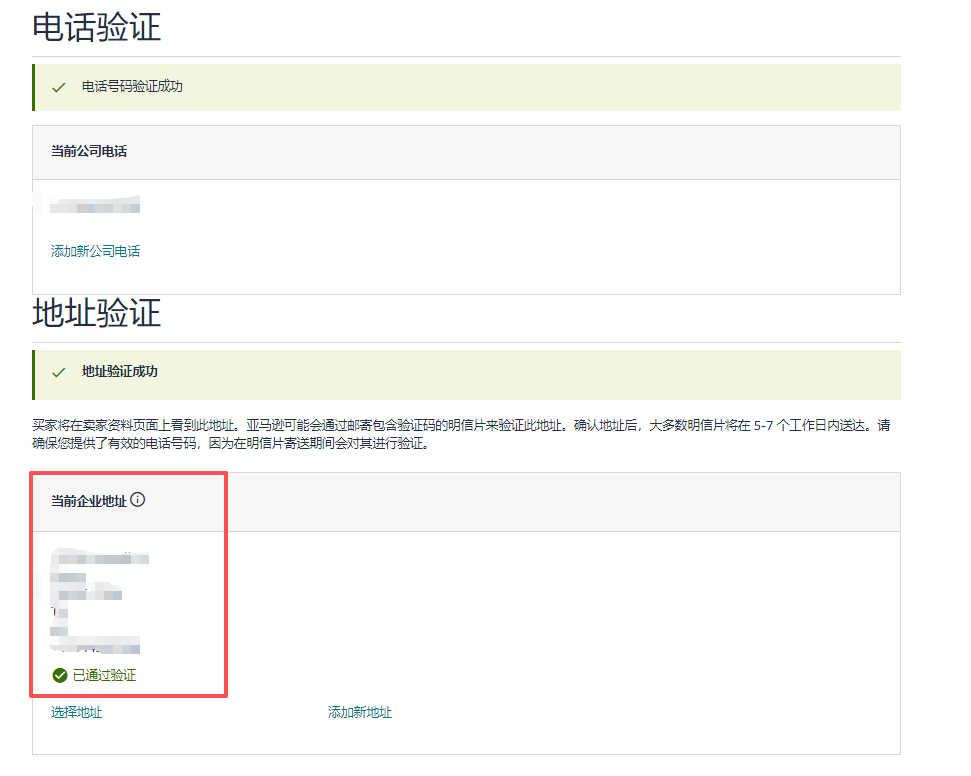Open the 选择地址 link

[76, 713]
